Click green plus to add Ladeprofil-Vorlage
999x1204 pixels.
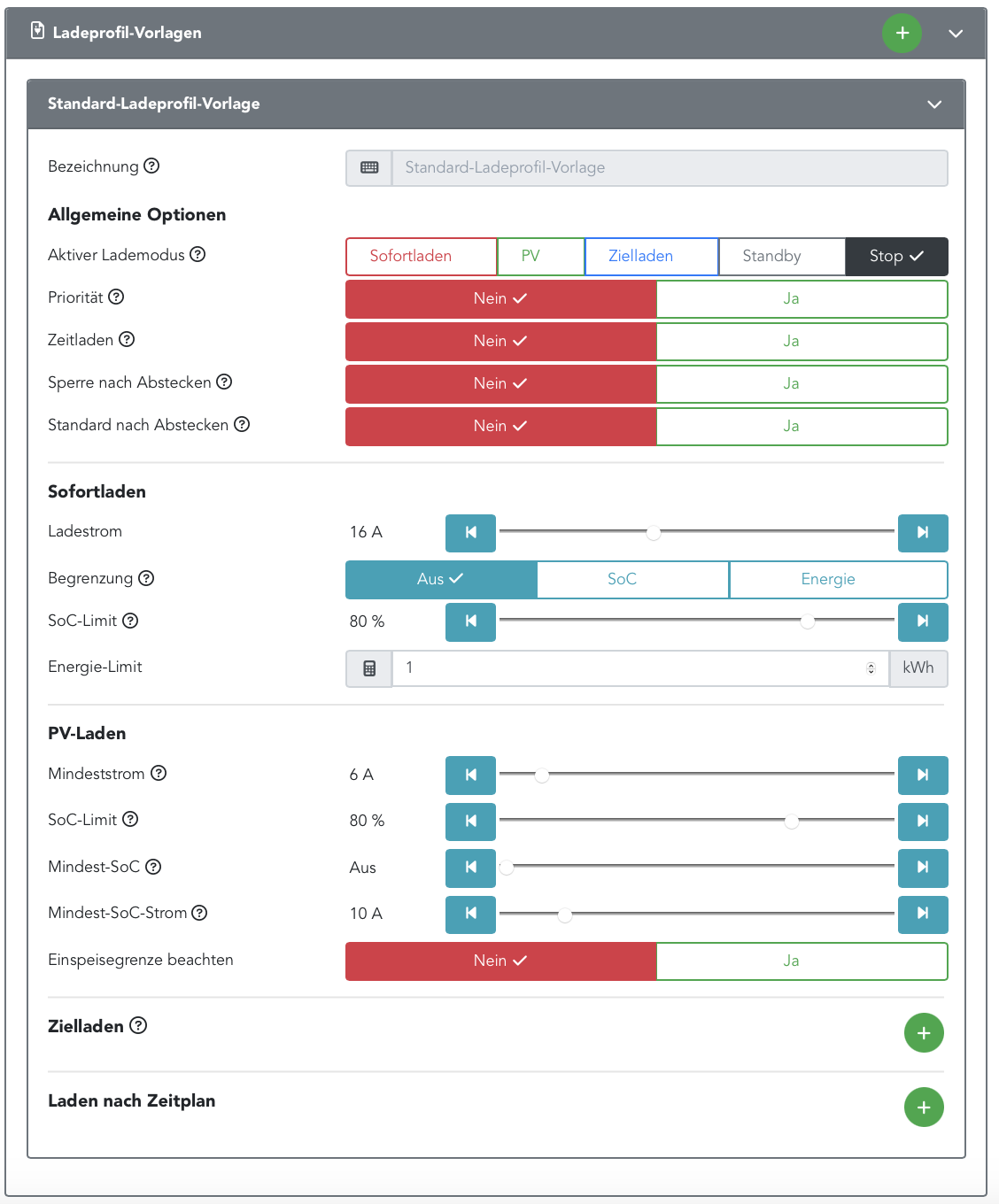pyautogui.click(x=902, y=34)
